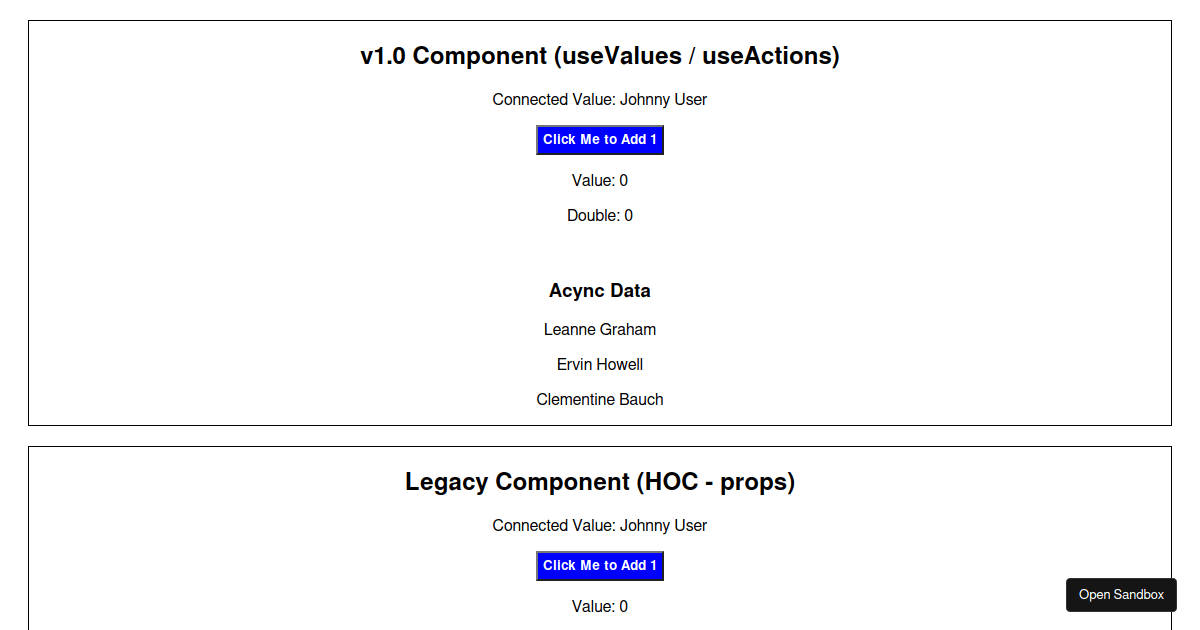This screenshot has width=1200, height=630.
Task: Click the name 'Clementine Bauch'
Action: pos(599,400)
